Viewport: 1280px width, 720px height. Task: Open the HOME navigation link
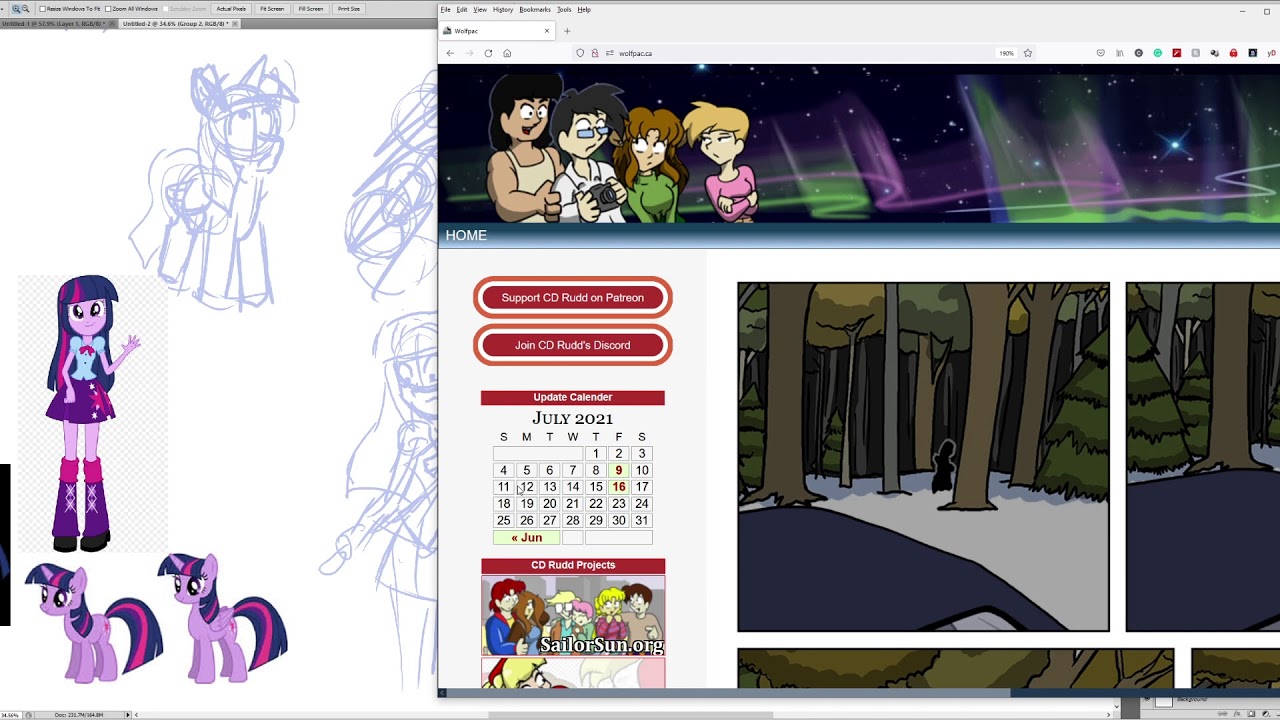[x=466, y=235]
